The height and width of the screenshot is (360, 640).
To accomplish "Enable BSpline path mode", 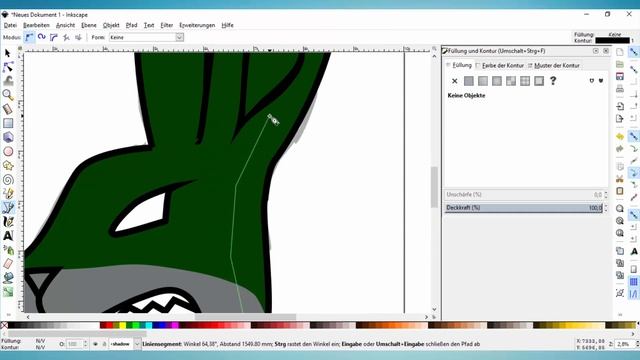I will pos(53,37).
